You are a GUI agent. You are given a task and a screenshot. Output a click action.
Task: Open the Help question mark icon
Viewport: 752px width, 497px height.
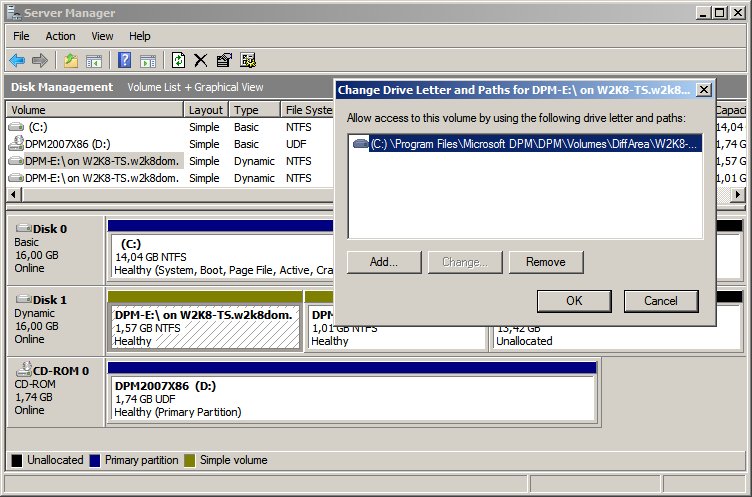(124, 60)
